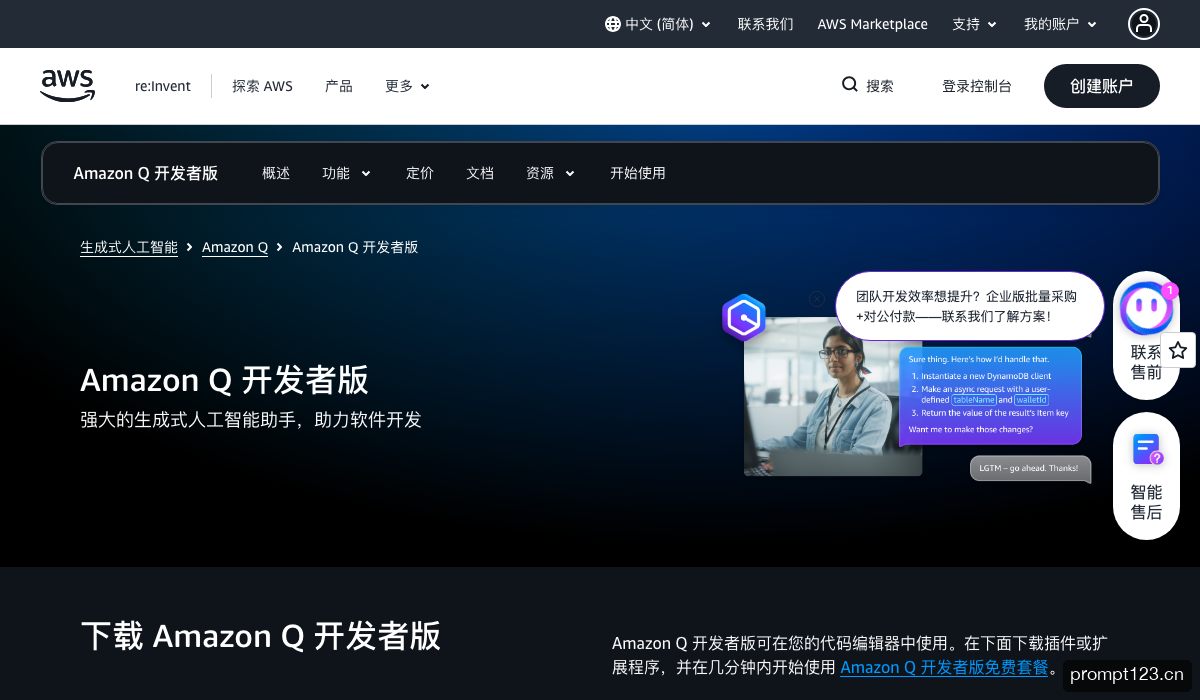This screenshot has width=1200, height=700.
Task: Open the 联系售前 chatbot avatar
Action: 1146,309
